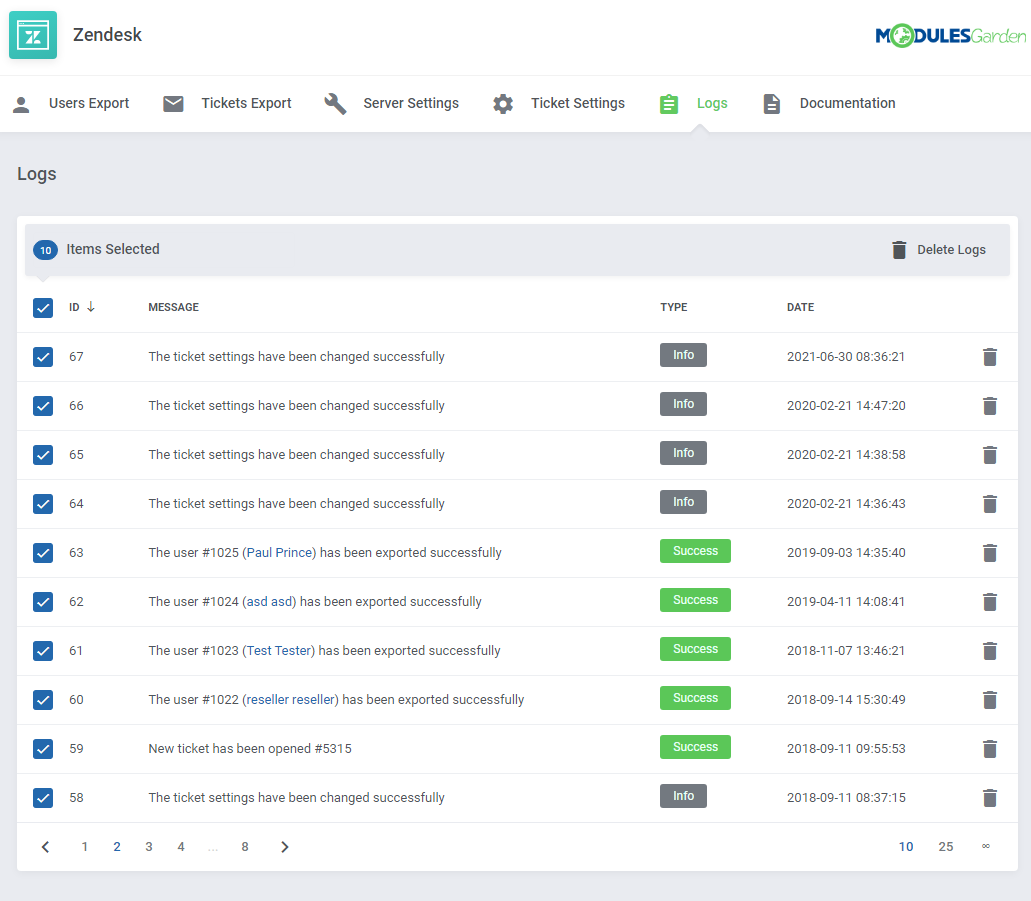Uncheck the checkbox for log 61
This screenshot has width=1031, height=901.
(x=43, y=651)
